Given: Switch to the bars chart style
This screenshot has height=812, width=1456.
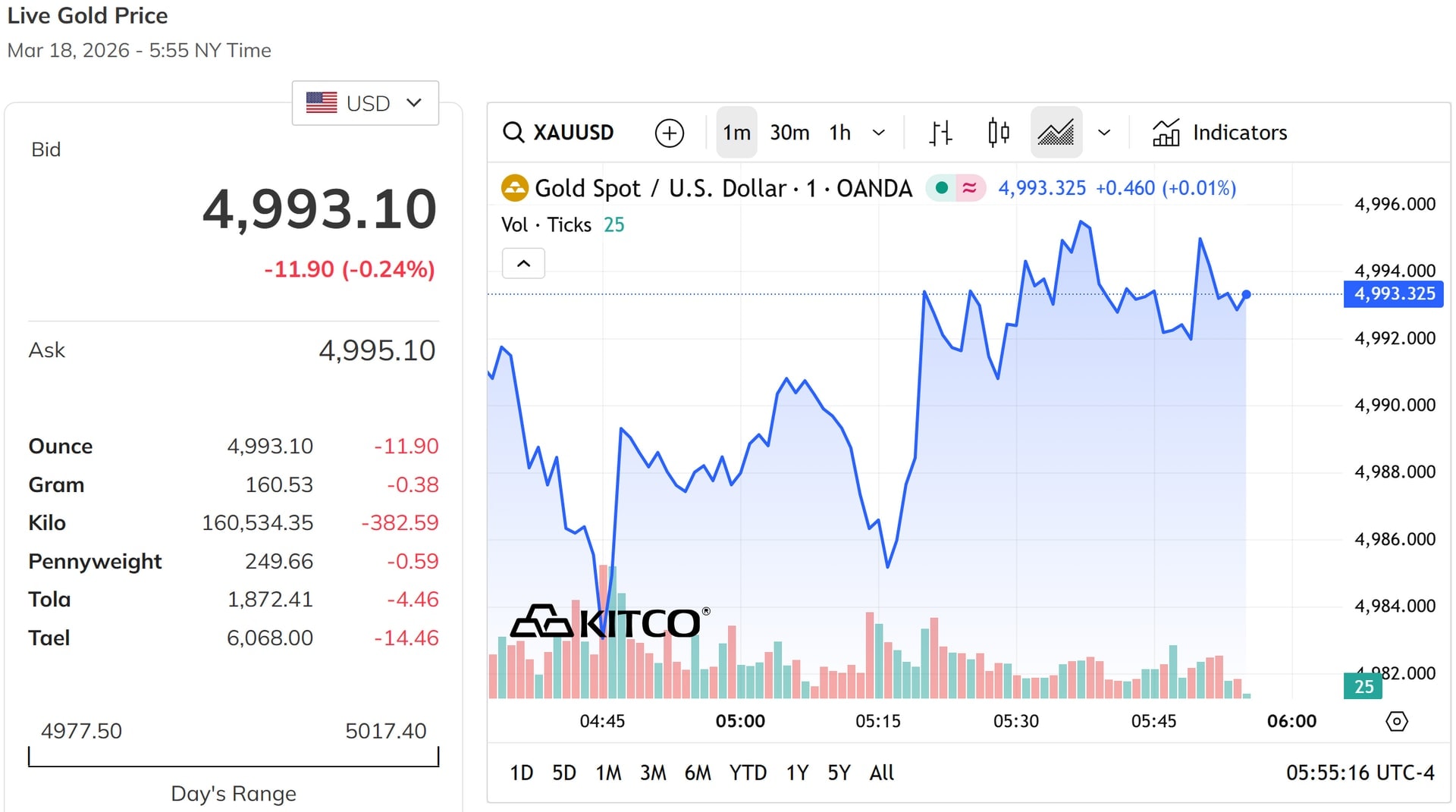Looking at the screenshot, I should 940,133.
